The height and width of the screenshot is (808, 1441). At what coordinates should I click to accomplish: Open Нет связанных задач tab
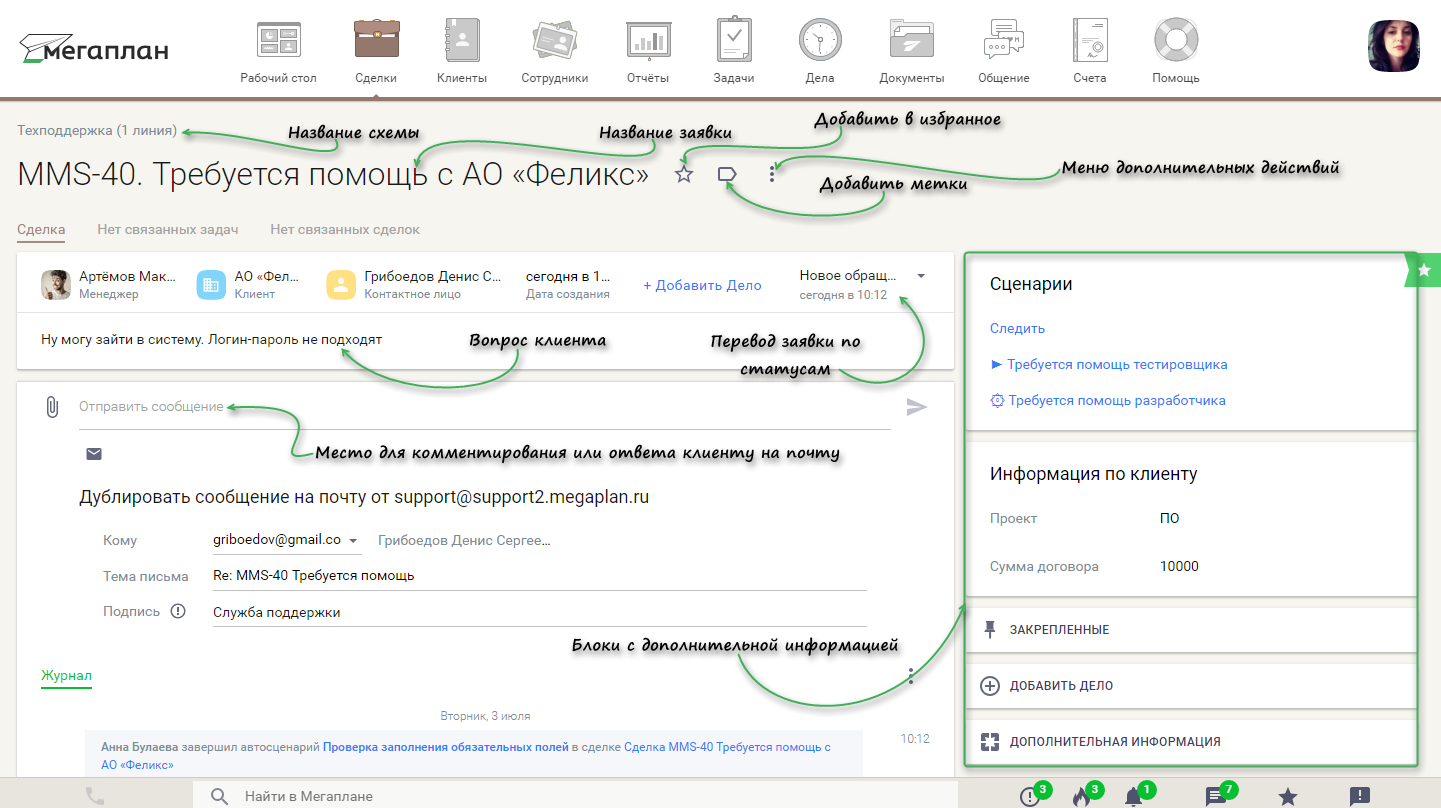[x=168, y=229]
